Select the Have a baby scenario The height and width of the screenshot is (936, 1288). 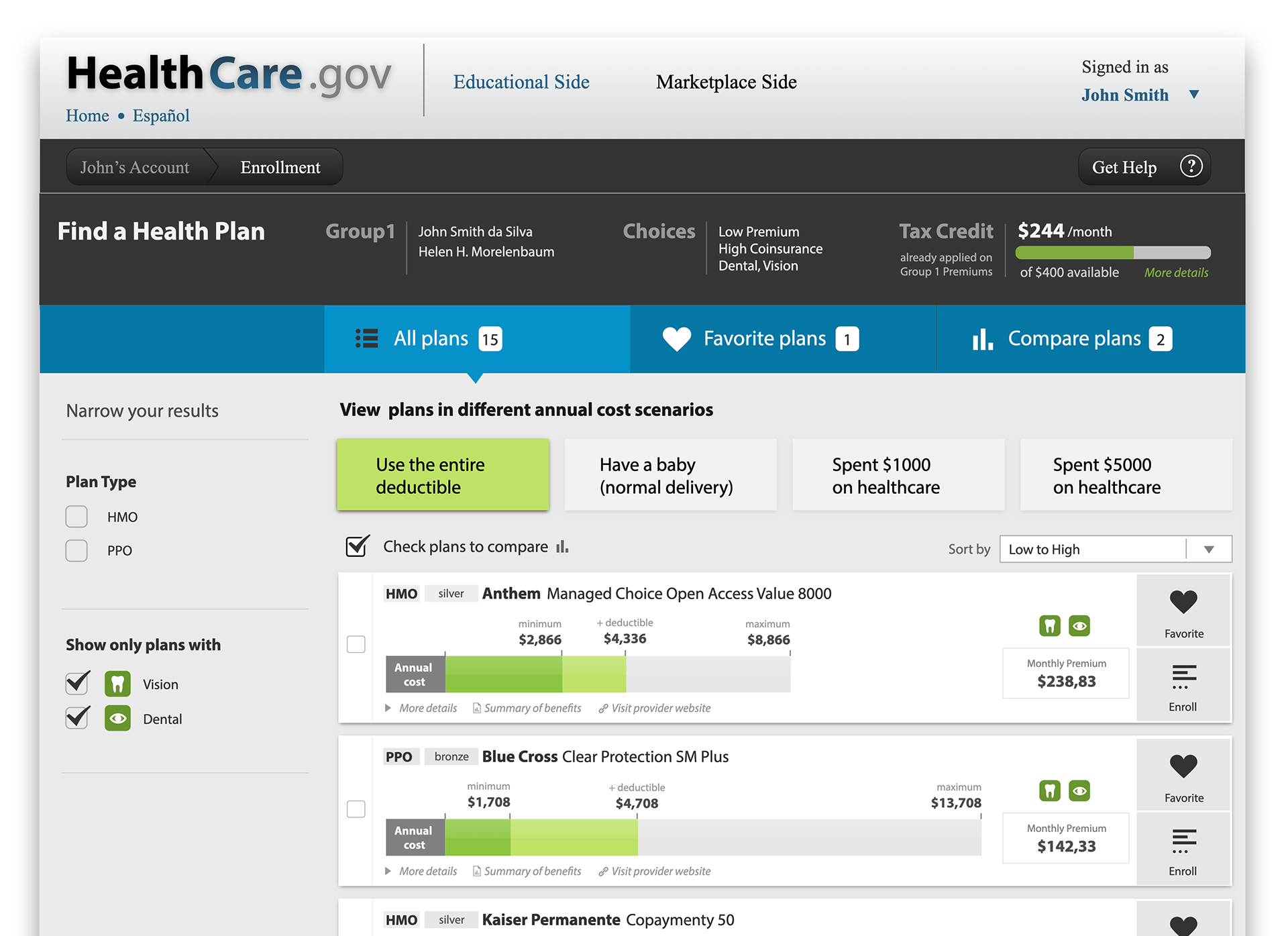point(671,475)
